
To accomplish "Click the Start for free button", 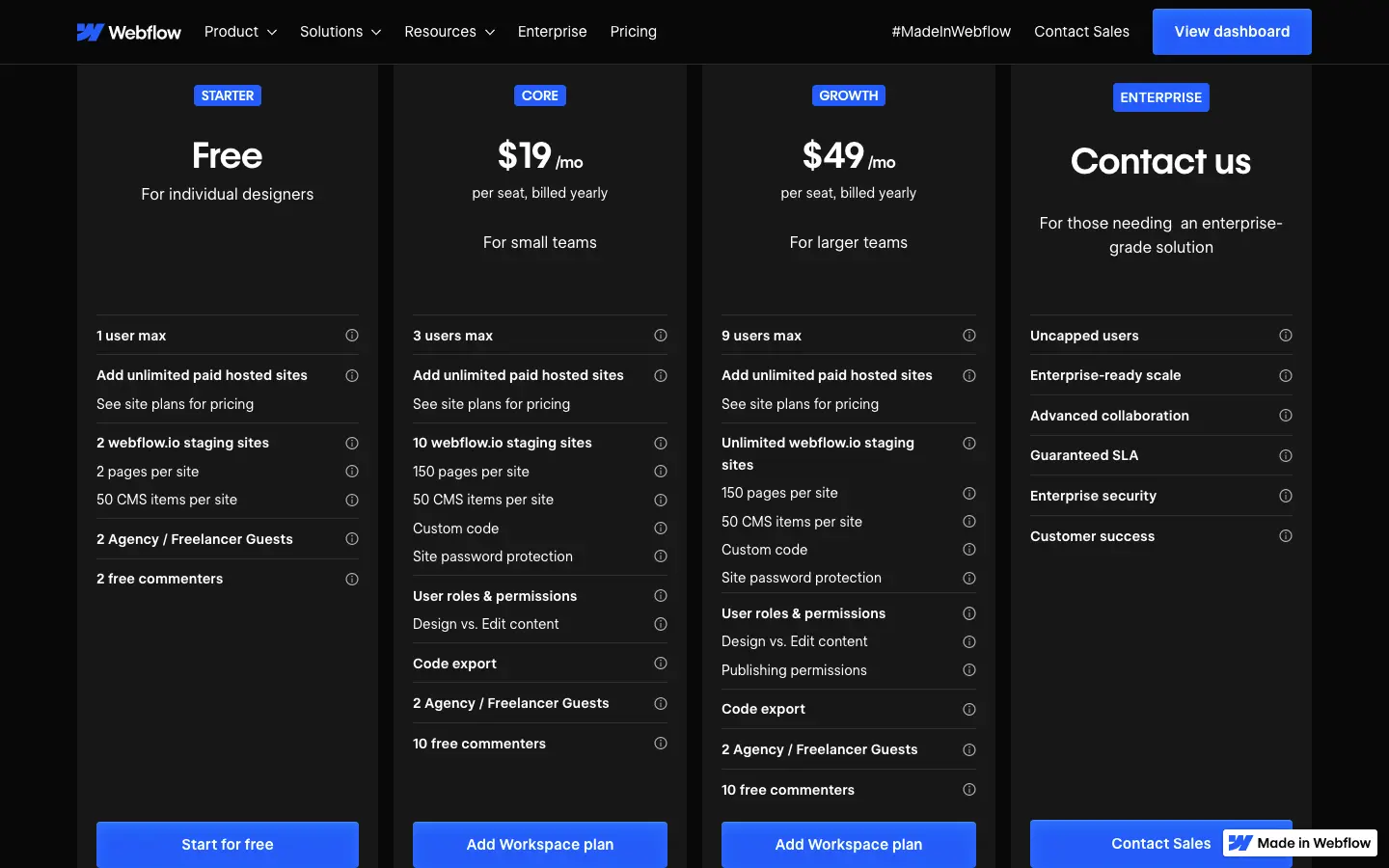I will click(x=228, y=845).
